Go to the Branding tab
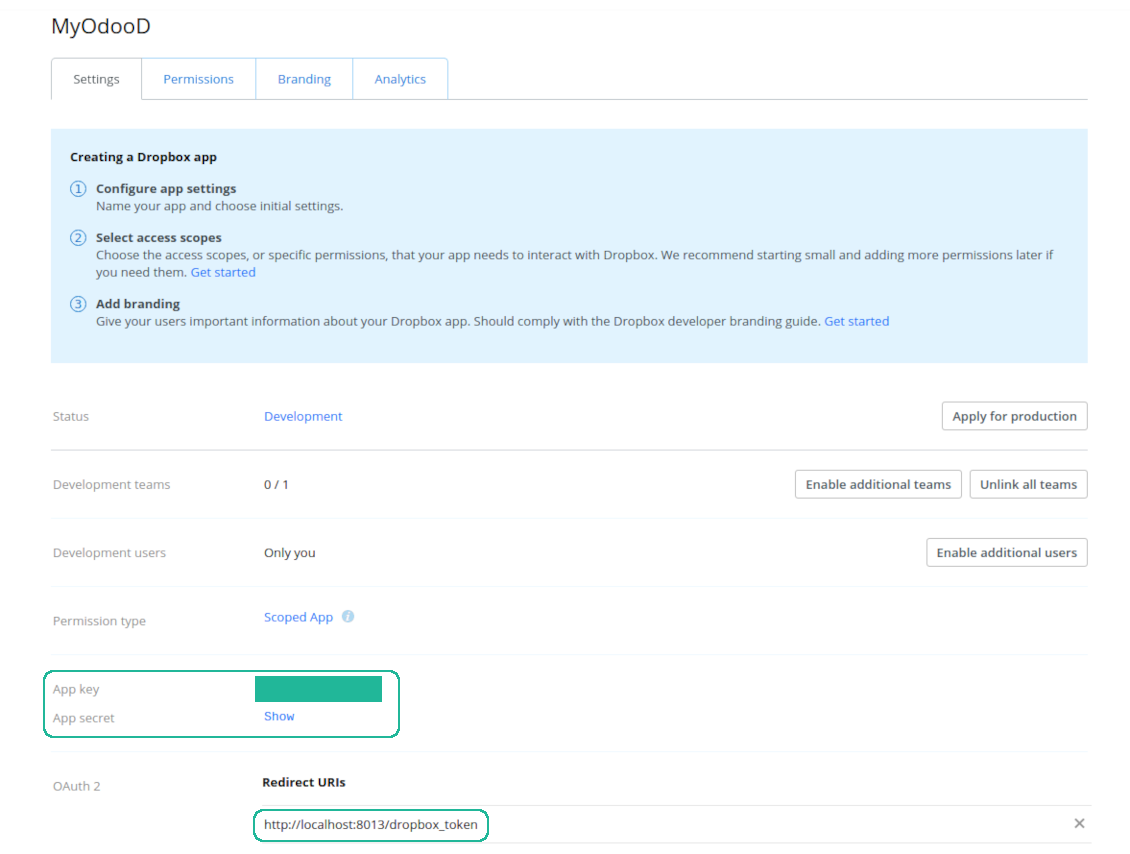This screenshot has width=1130, height=854. point(304,80)
